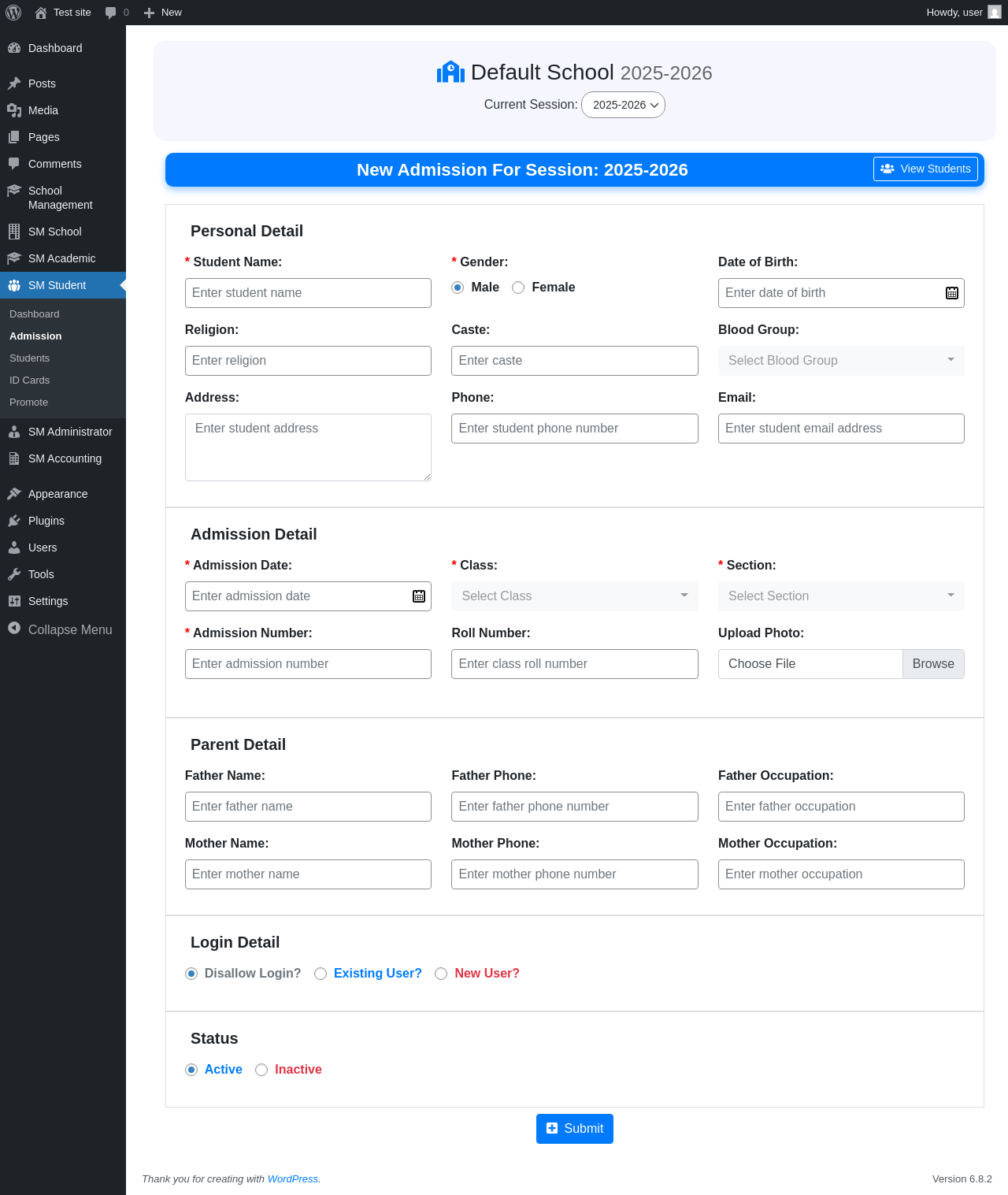Click the home icon beside Test site
This screenshot has width=1008, height=1195.
point(41,13)
